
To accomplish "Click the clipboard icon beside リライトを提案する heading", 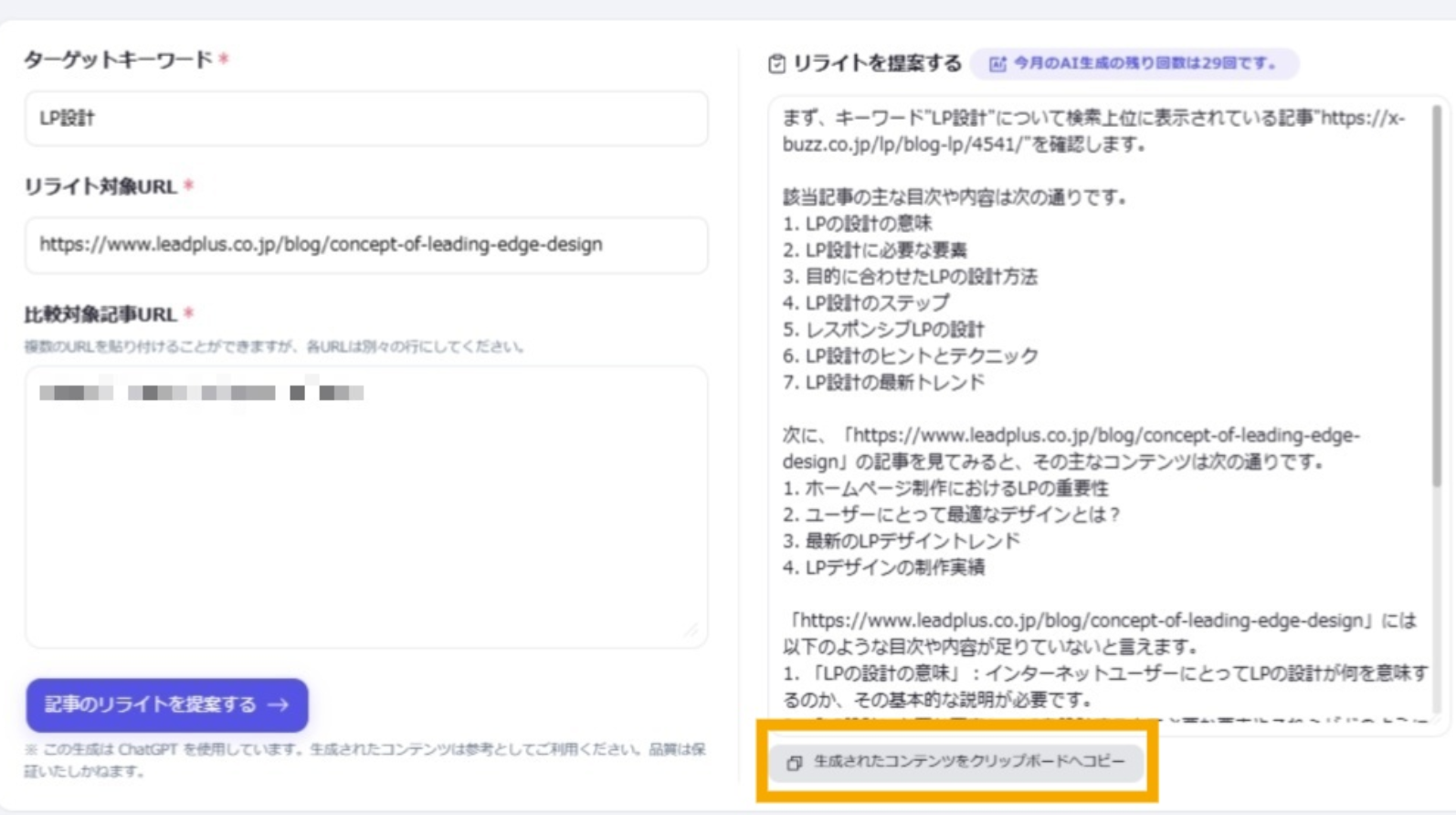I will point(776,64).
